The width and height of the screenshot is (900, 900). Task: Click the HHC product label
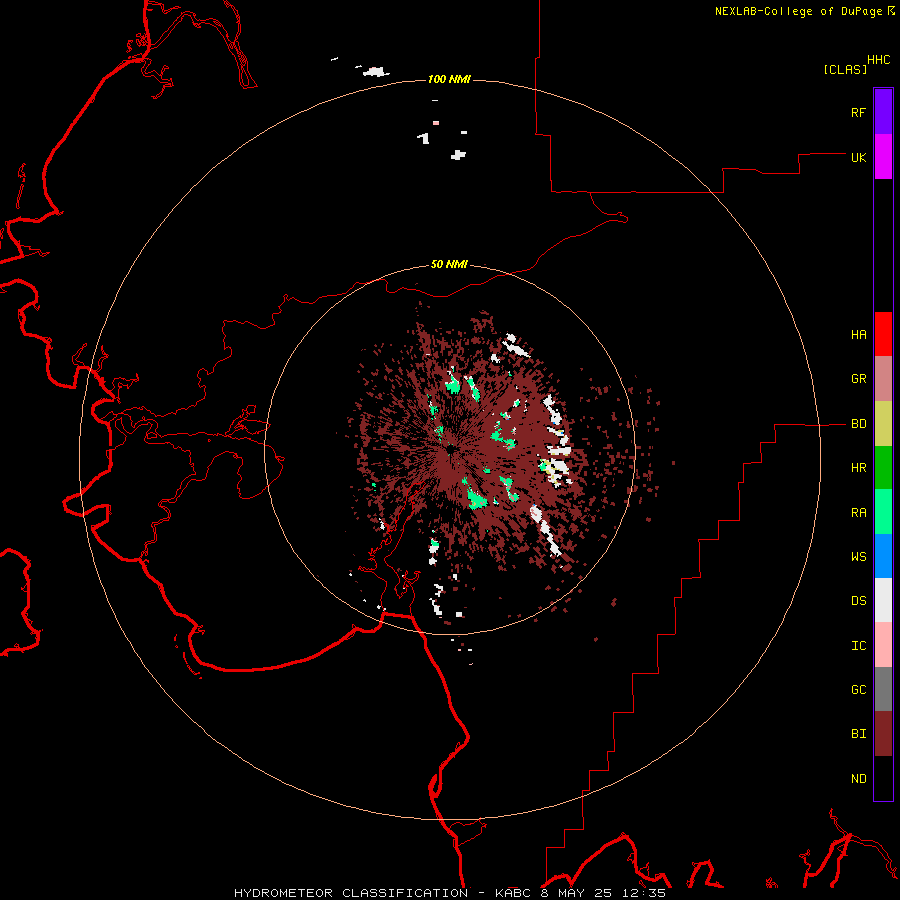click(x=879, y=60)
